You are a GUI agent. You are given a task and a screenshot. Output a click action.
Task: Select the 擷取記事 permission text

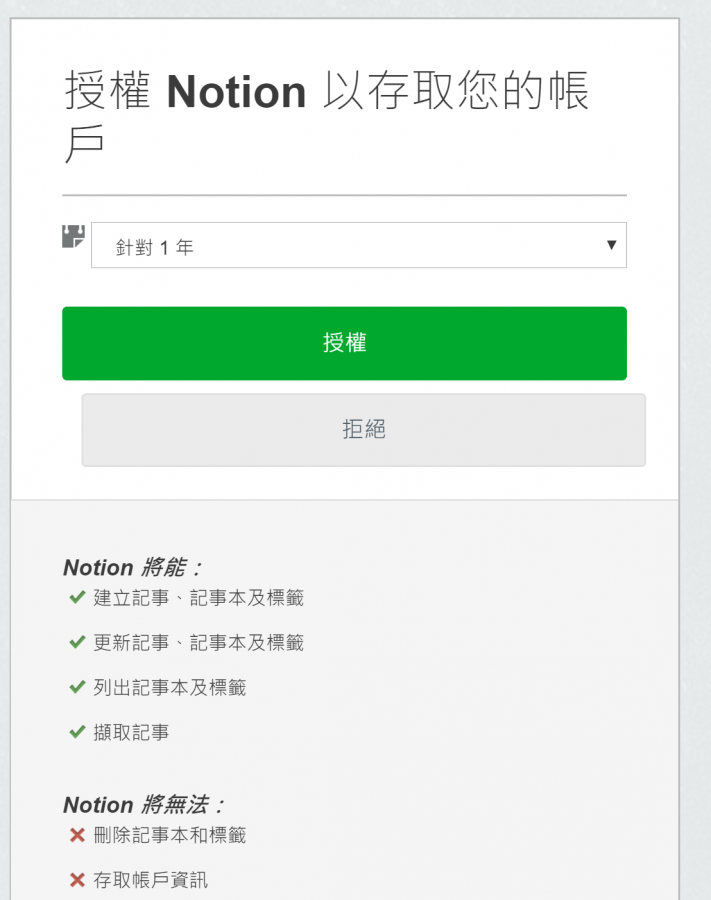pyautogui.click(x=131, y=732)
